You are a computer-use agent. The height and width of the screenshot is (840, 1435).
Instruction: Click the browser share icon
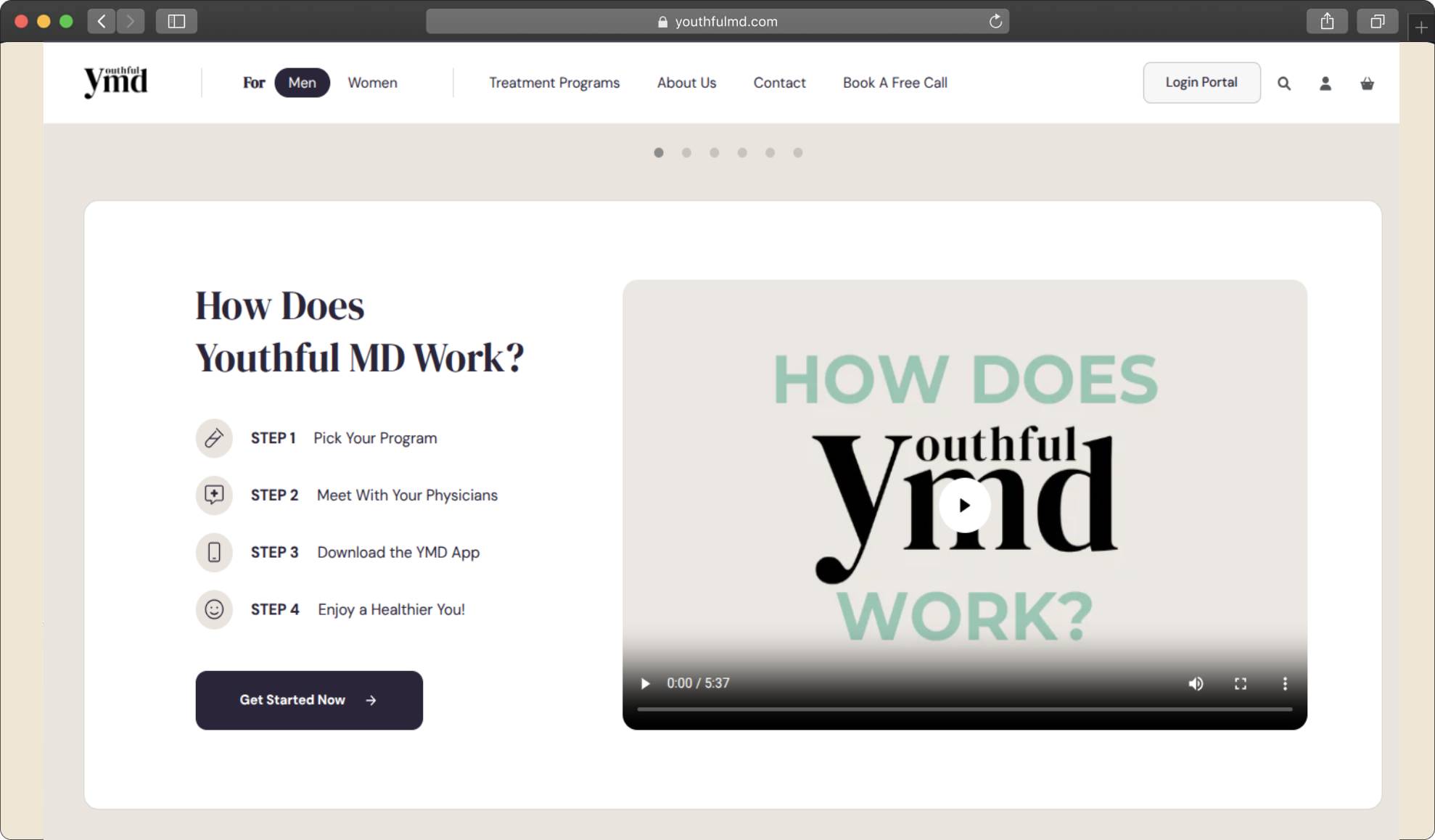point(1327,21)
